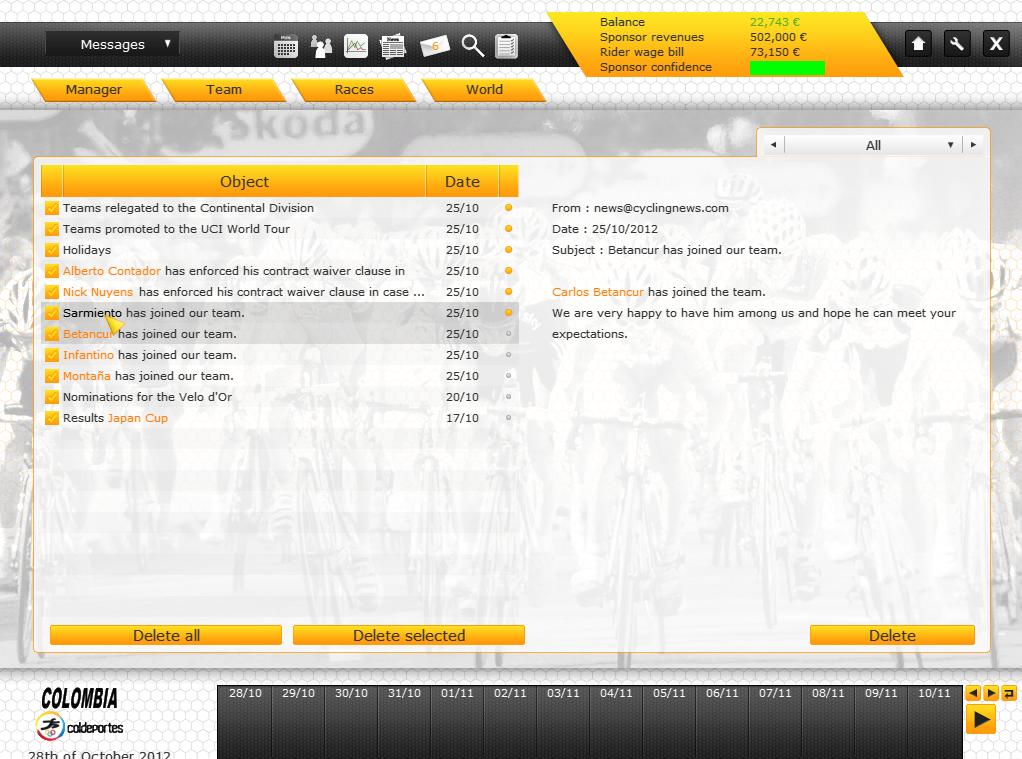
Task: Toggle checkbox for Holidays message
Action: pyautogui.click(x=52, y=250)
